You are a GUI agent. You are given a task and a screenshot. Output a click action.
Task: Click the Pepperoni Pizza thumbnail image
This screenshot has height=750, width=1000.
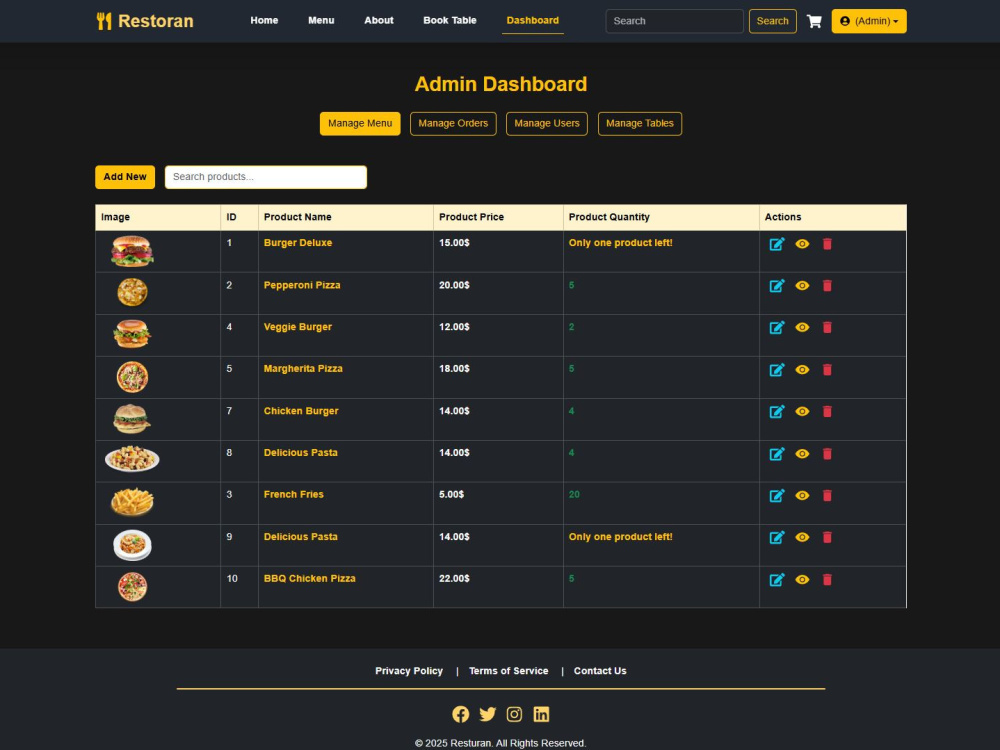point(132,292)
